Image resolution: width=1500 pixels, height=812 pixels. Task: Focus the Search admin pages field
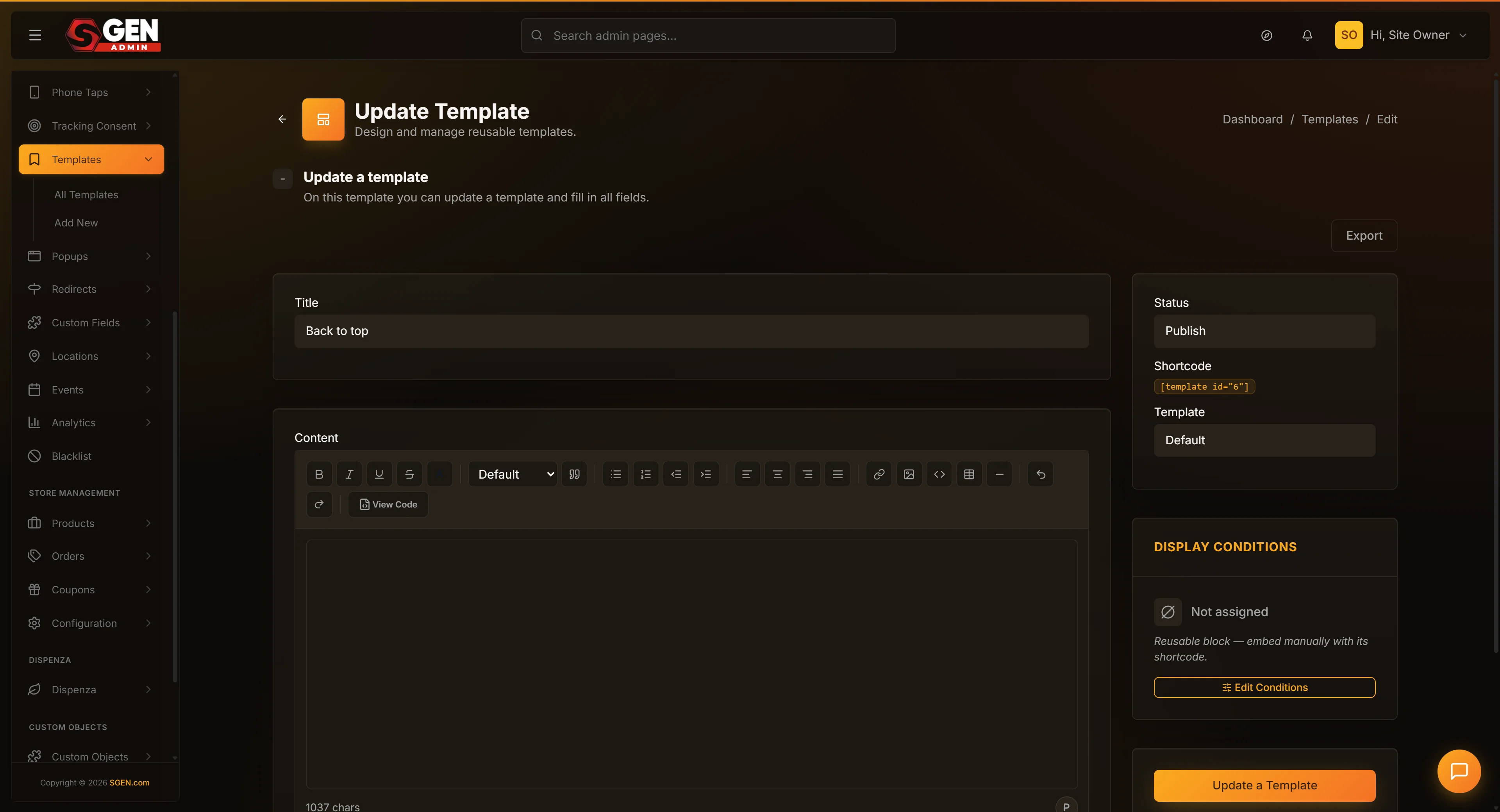point(708,36)
